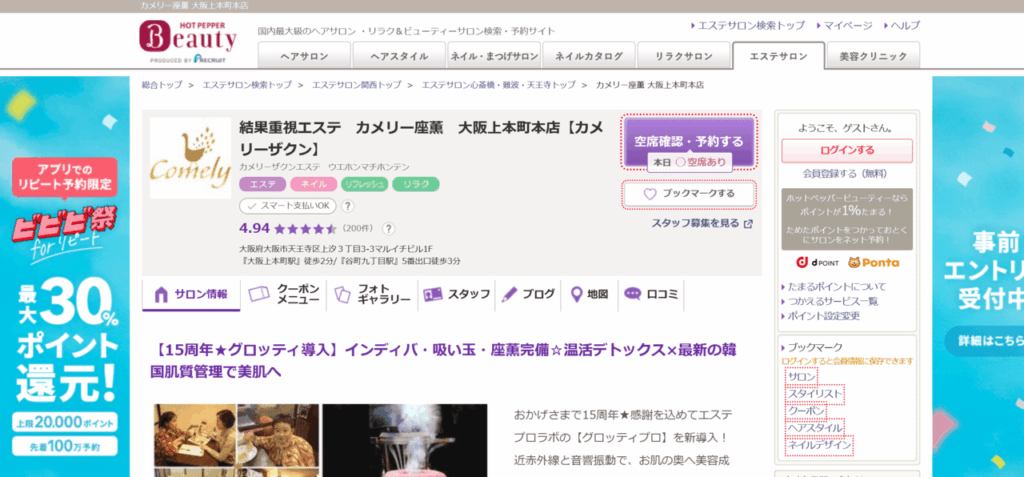Screen dimensions: 1024x477
Task: Click the help icon beside review count
Action: coord(389,229)
